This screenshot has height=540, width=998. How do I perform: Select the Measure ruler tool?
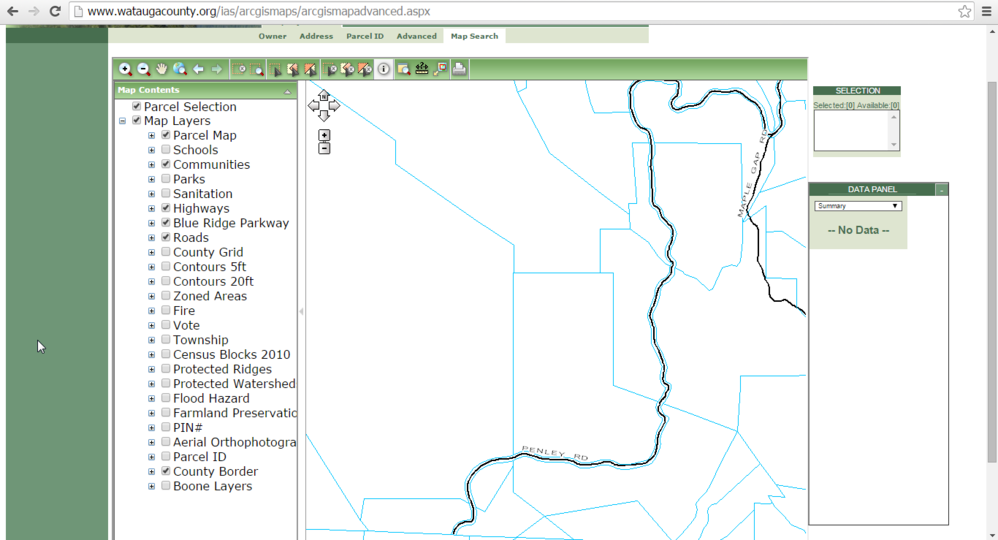[421, 69]
